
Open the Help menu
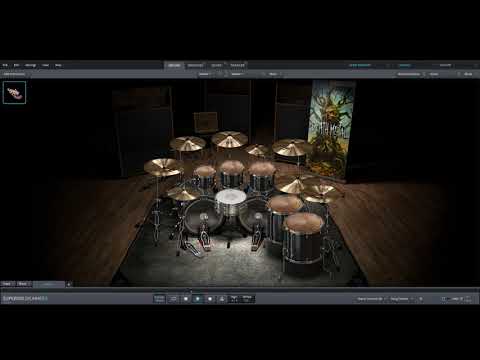[x=58, y=65]
